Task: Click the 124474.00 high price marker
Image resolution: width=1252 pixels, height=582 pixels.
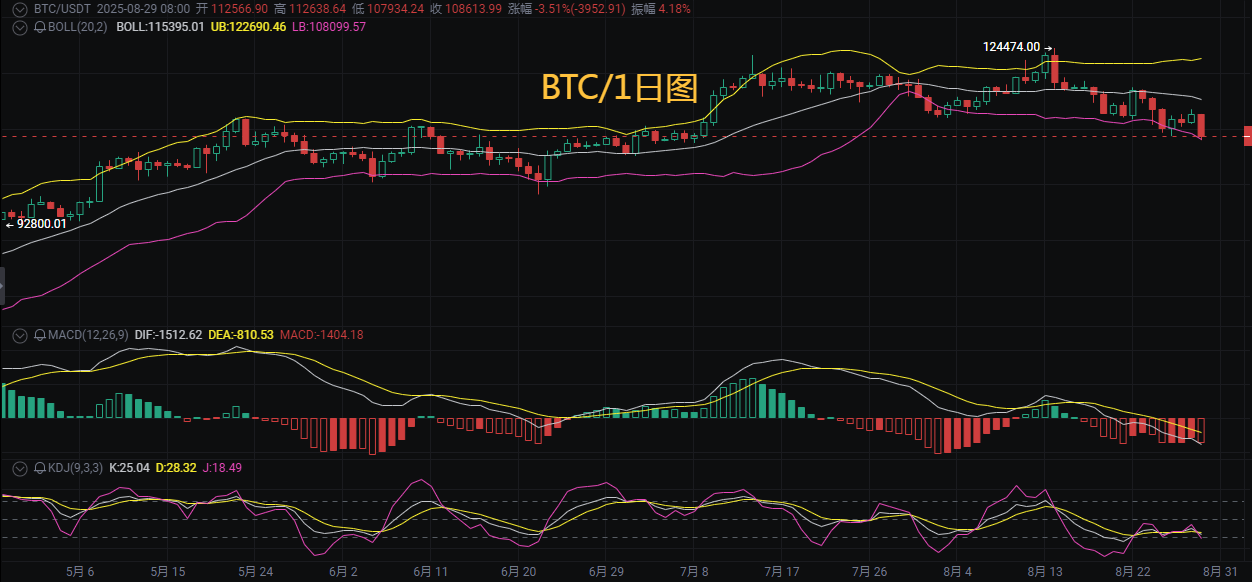Action: tap(1012, 47)
